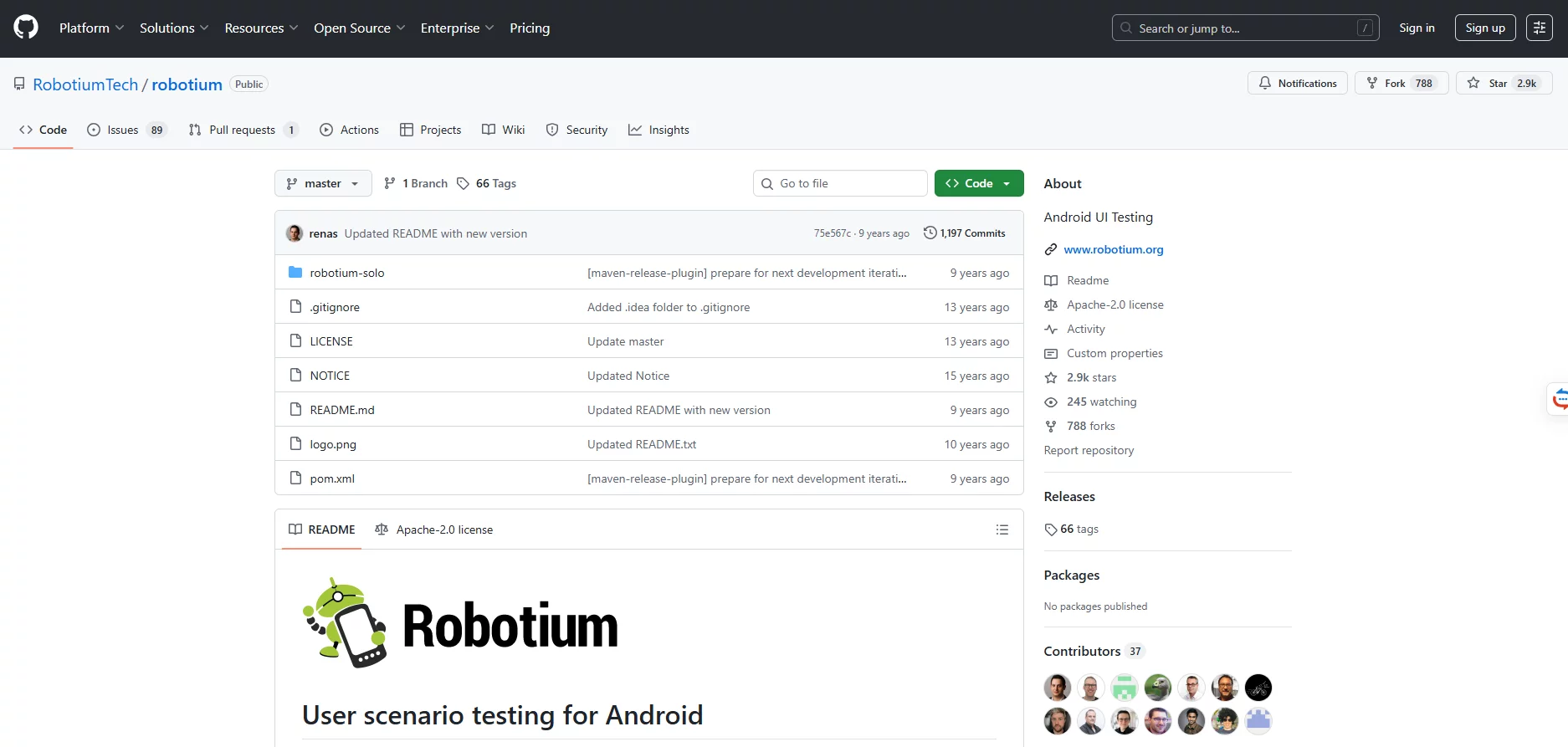Click the floating widget at right edge
Image resolution: width=1568 pixels, height=747 pixels.
pyautogui.click(x=1558, y=399)
